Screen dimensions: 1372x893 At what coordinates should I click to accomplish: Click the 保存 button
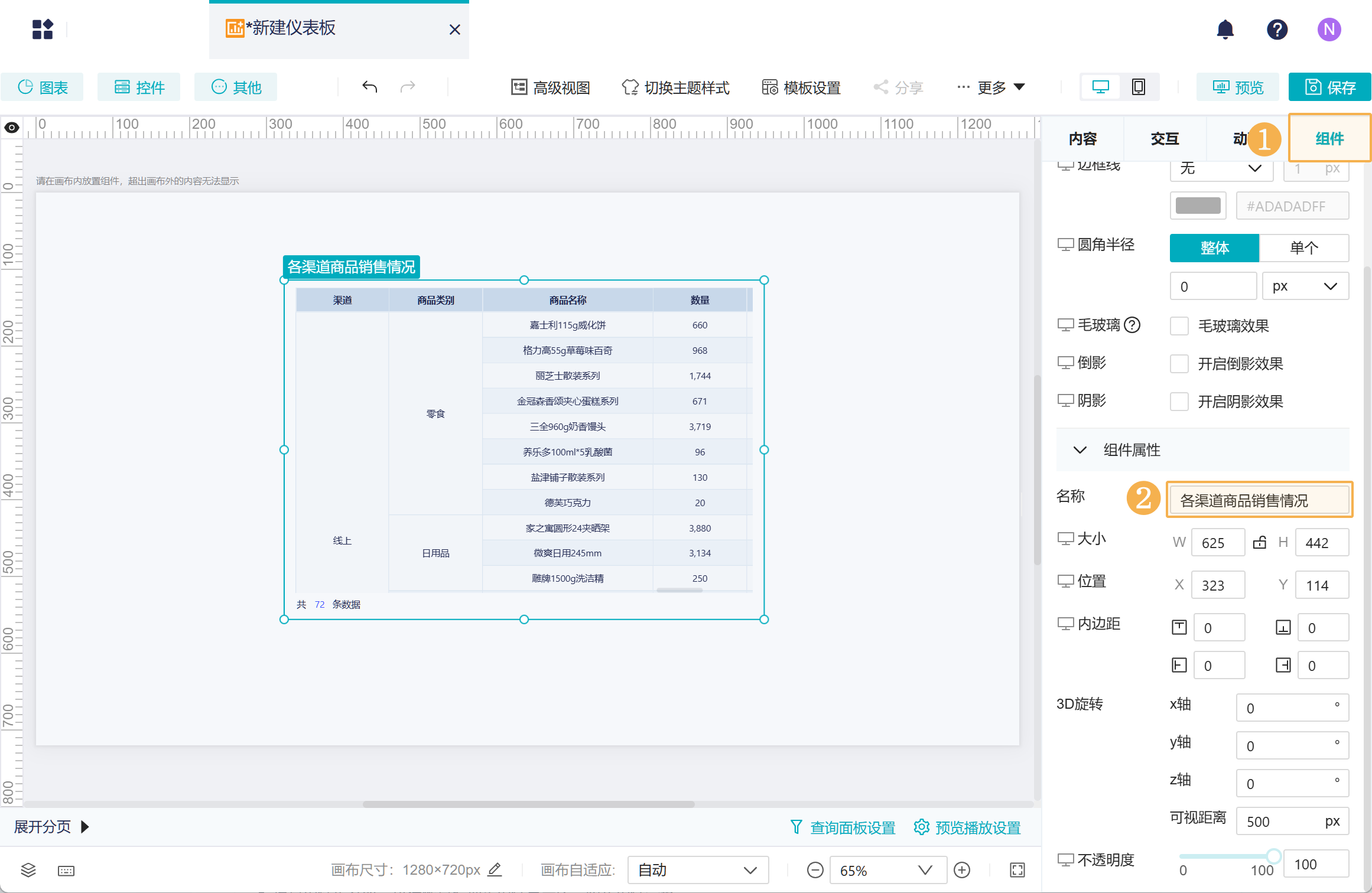click(1329, 87)
